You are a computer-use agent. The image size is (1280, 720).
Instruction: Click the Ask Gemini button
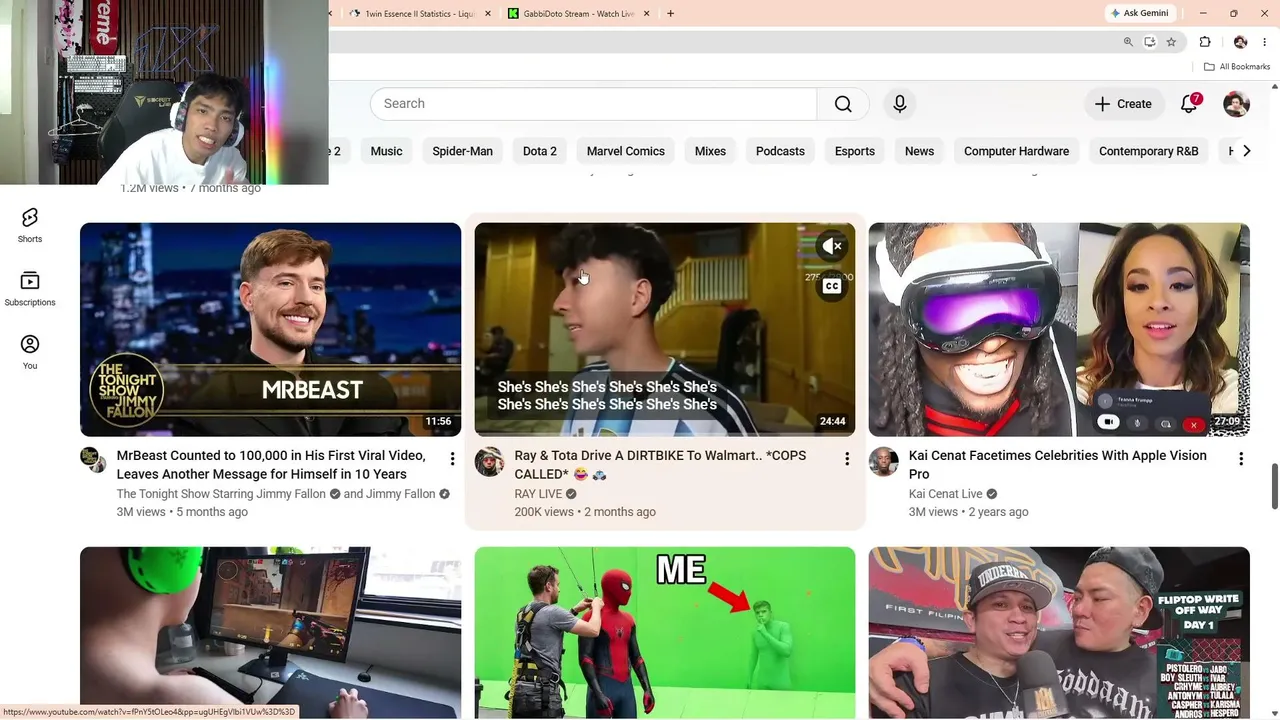(x=1138, y=13)
